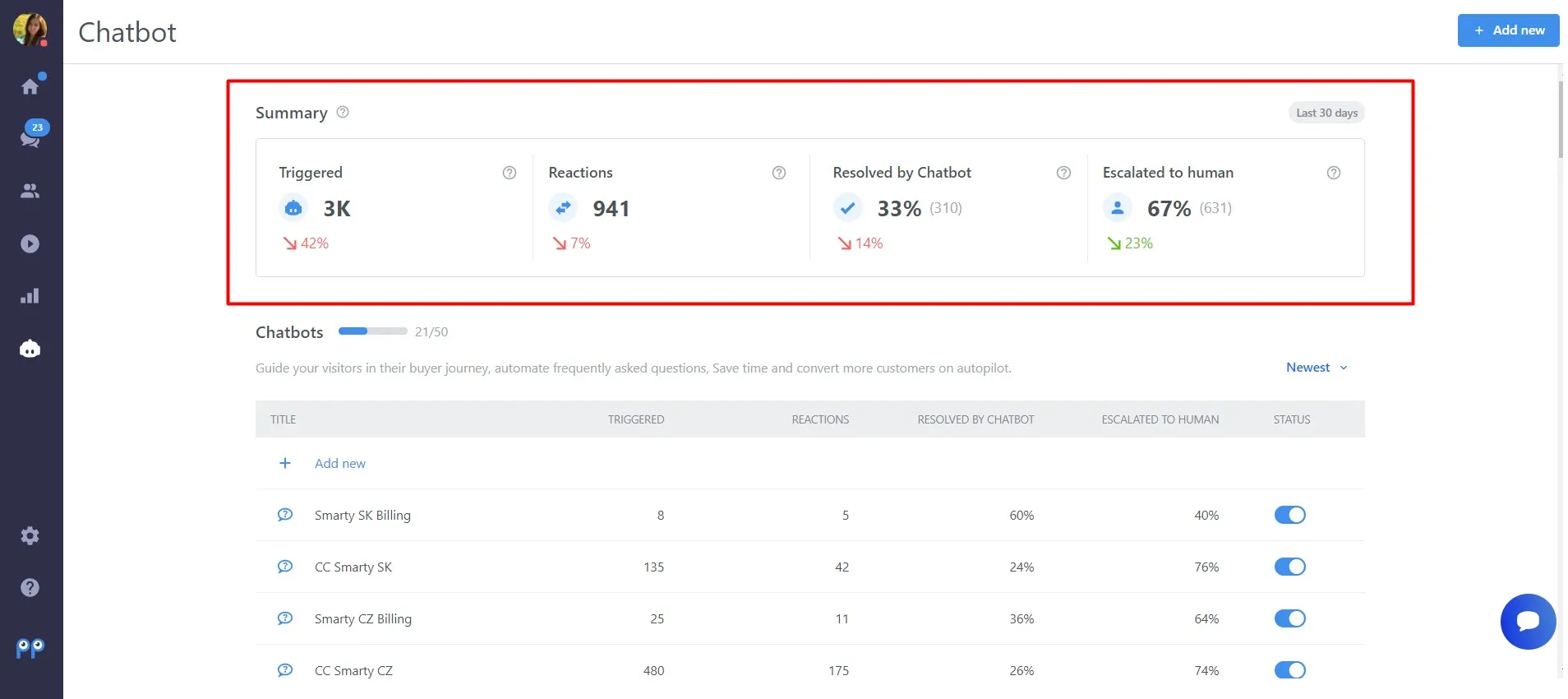
Task: Click the ESCALATED TO HUMAN column header
Action: tap(1160, 419)
